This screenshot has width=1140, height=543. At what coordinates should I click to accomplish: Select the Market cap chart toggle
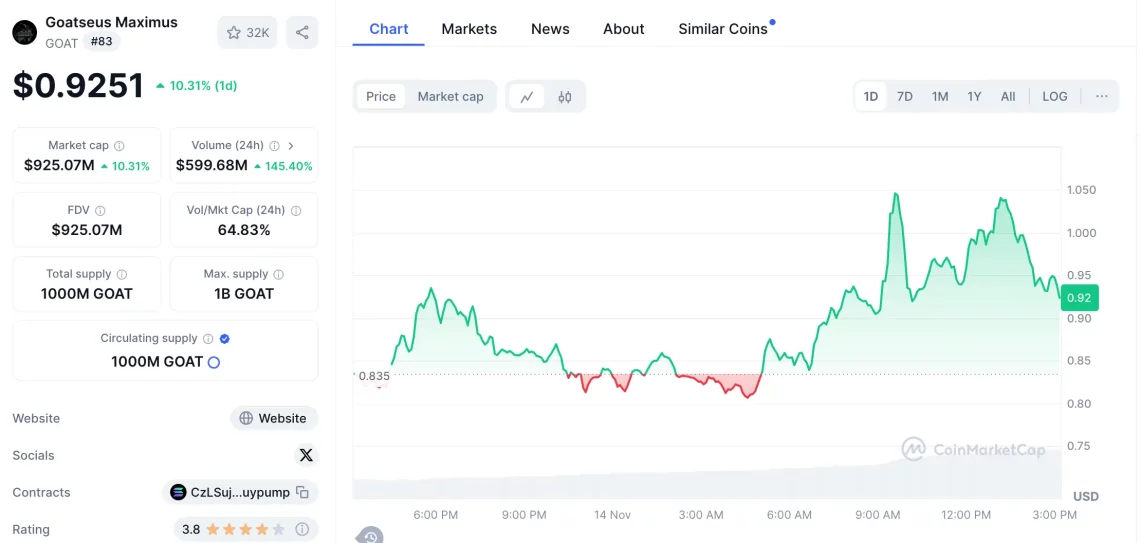point(450,97)
